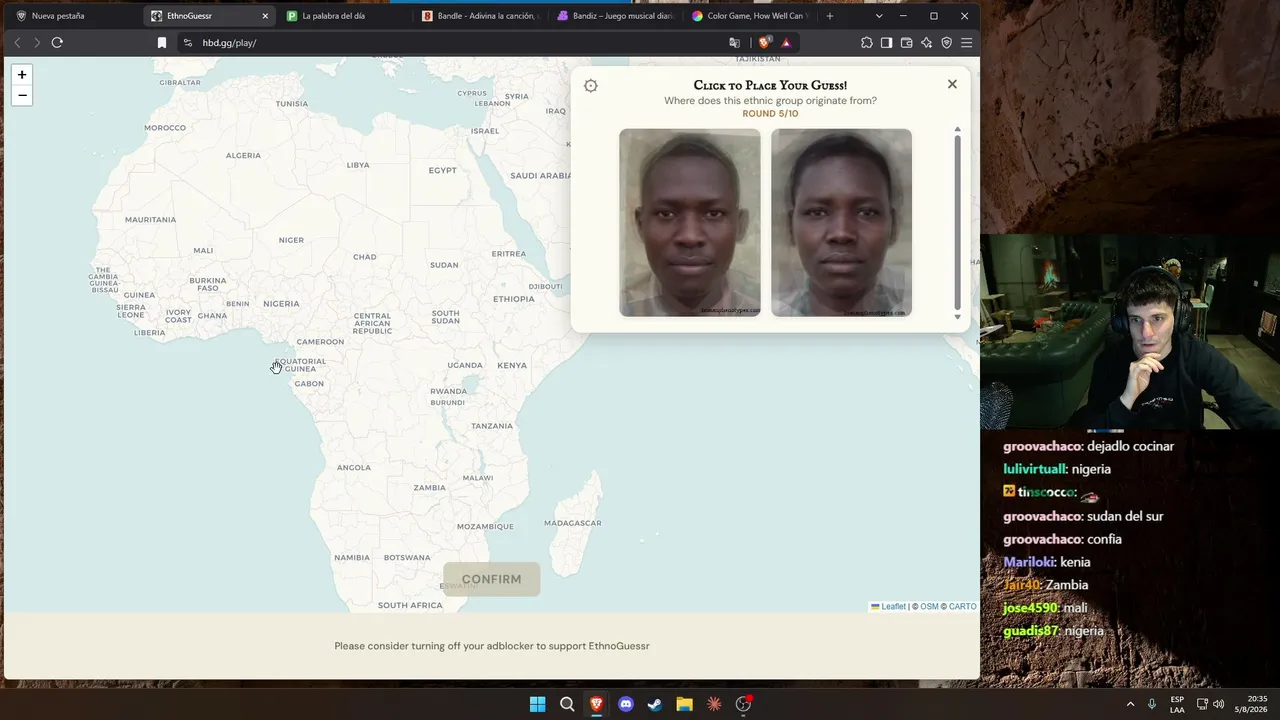Open the OSM attribution link
The image size is (1280, 720).
click(x=929, y=607)
